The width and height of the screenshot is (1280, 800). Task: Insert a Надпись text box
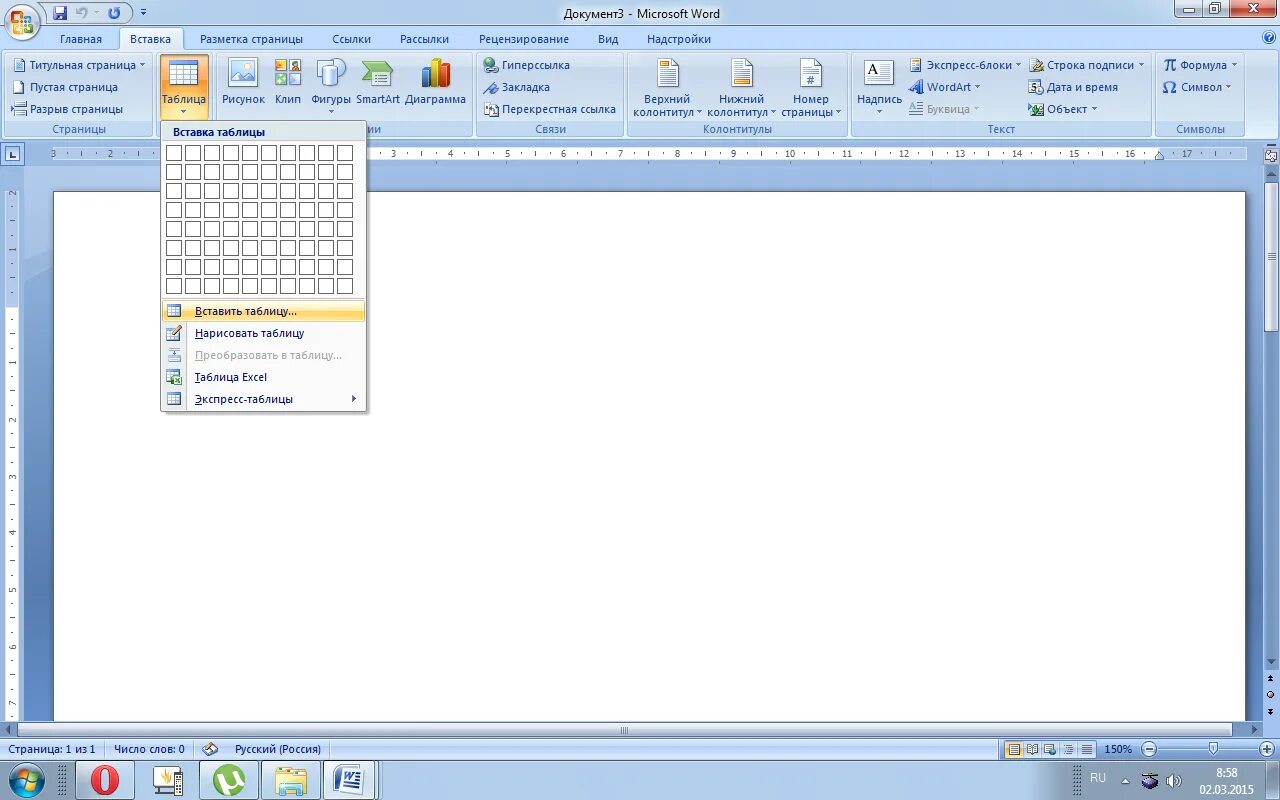pos(879,88)
